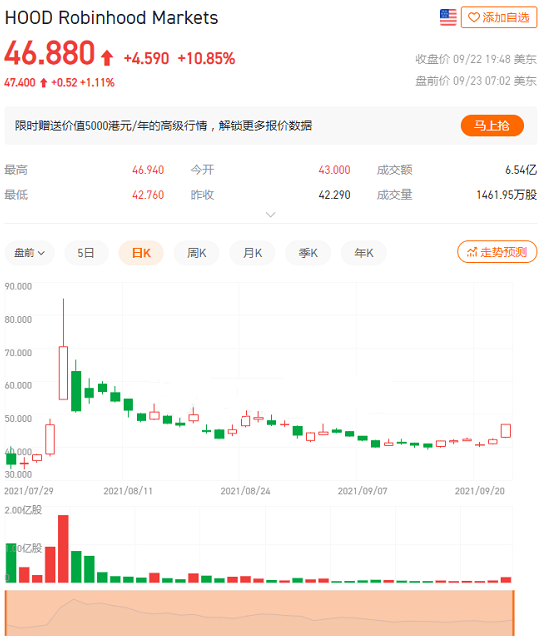Select the 月K chart tab
The width and height of the screenshot is (540, 636).
[x=252, y=253]
